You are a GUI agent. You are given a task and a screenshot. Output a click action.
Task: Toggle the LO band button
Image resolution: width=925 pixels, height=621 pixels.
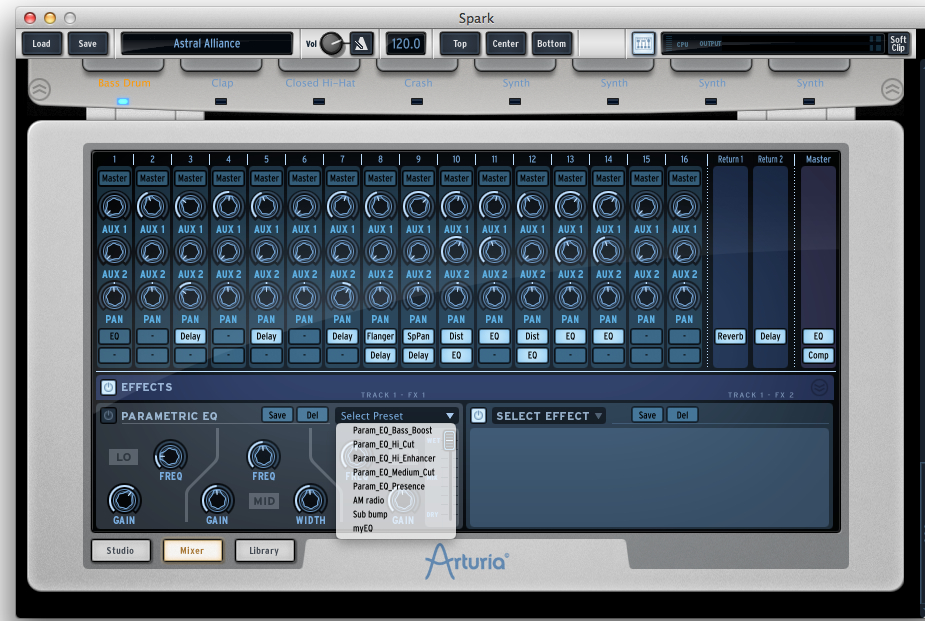[123, 456]
